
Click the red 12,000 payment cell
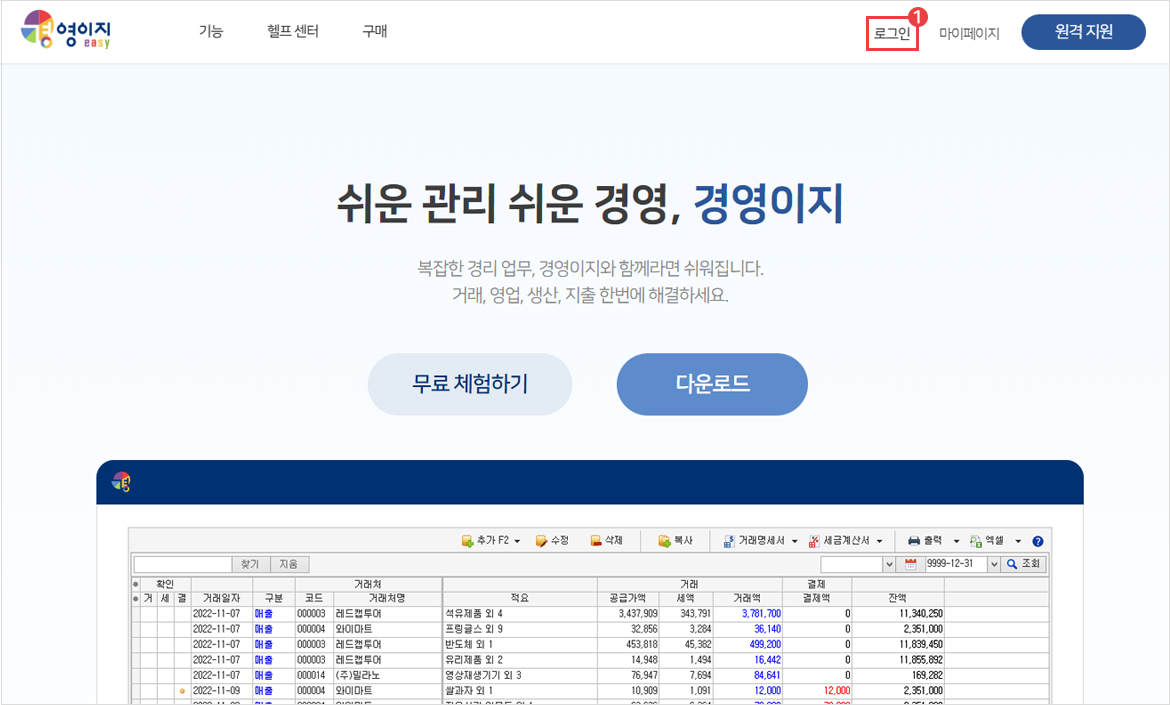(816, 691)
